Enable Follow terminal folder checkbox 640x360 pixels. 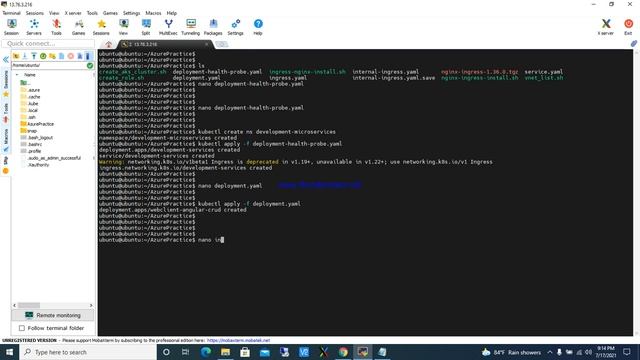(22, 328)
